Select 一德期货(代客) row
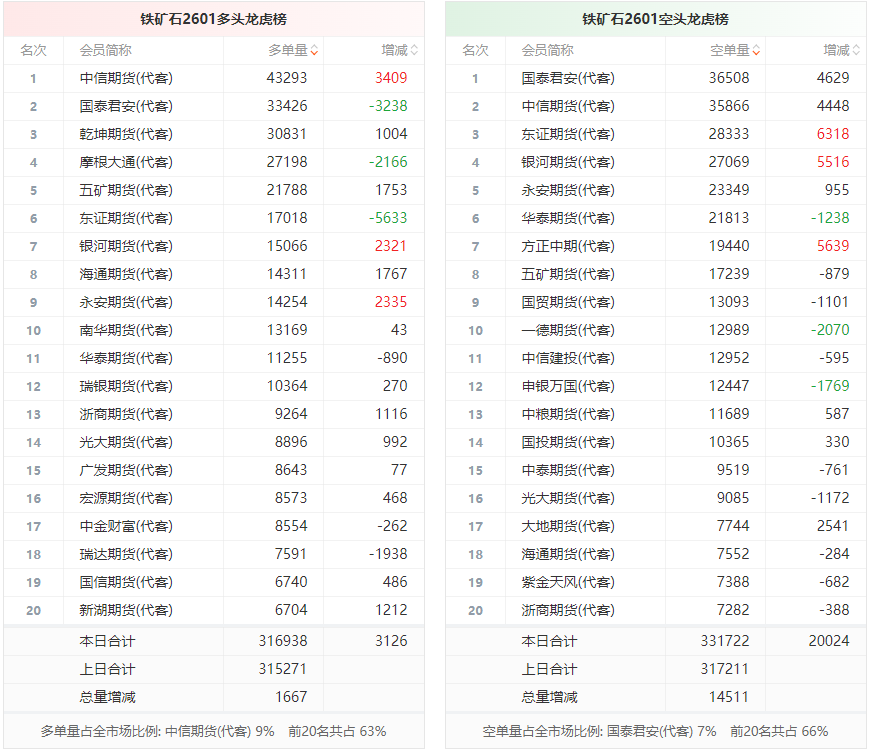Viewport: 870px width, 751px height. [655, 331]
